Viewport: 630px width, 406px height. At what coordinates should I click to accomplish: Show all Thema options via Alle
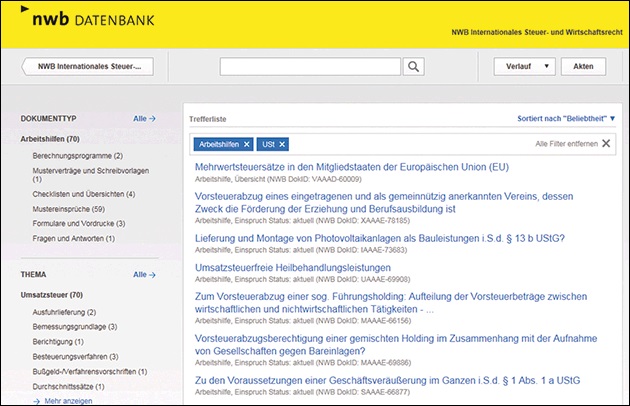tap(144, 274)
